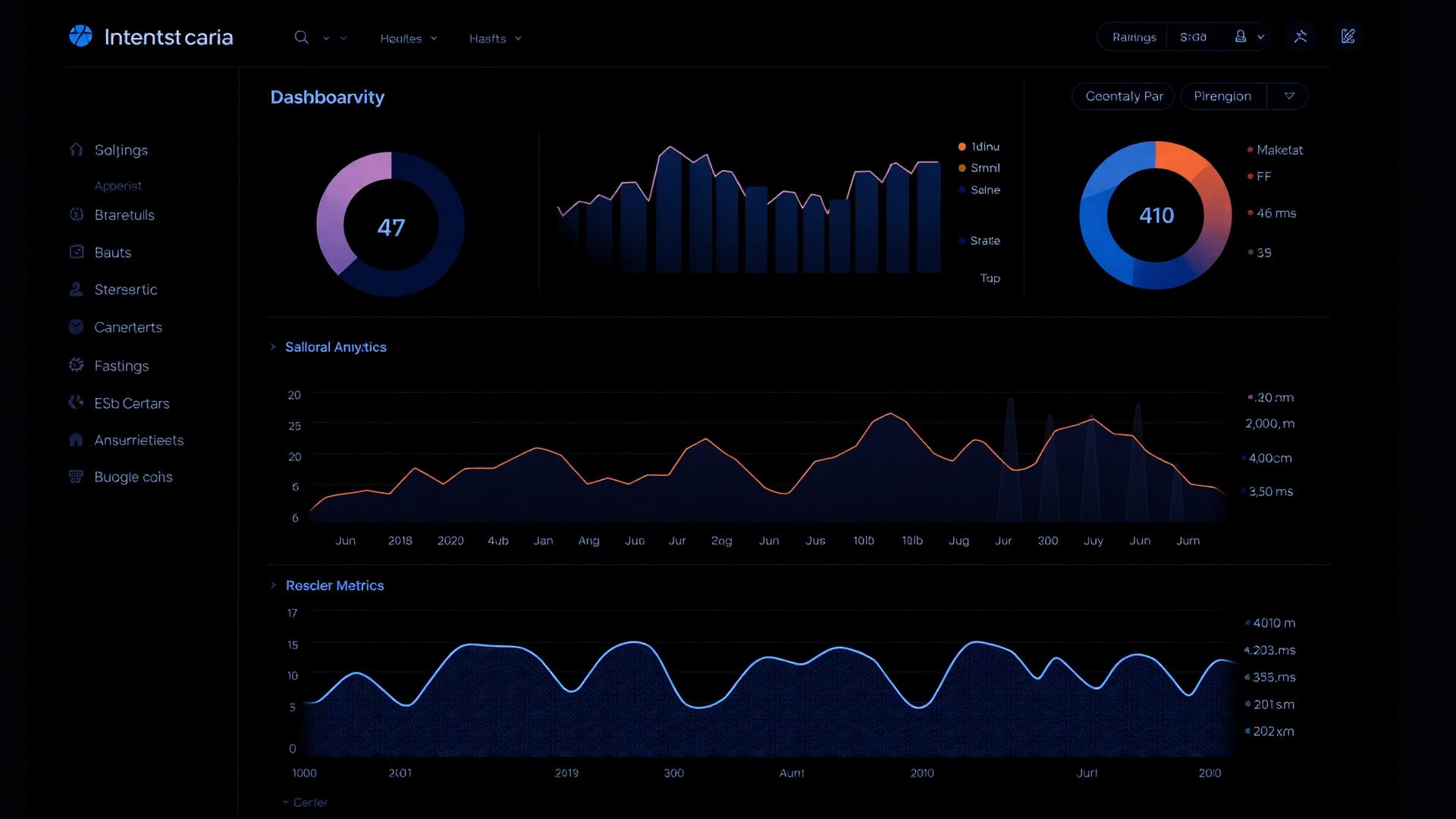The width and height of the screenshot is (1456, 819).
Task: Select the Stersertic user icon
Action: (76, 289)
